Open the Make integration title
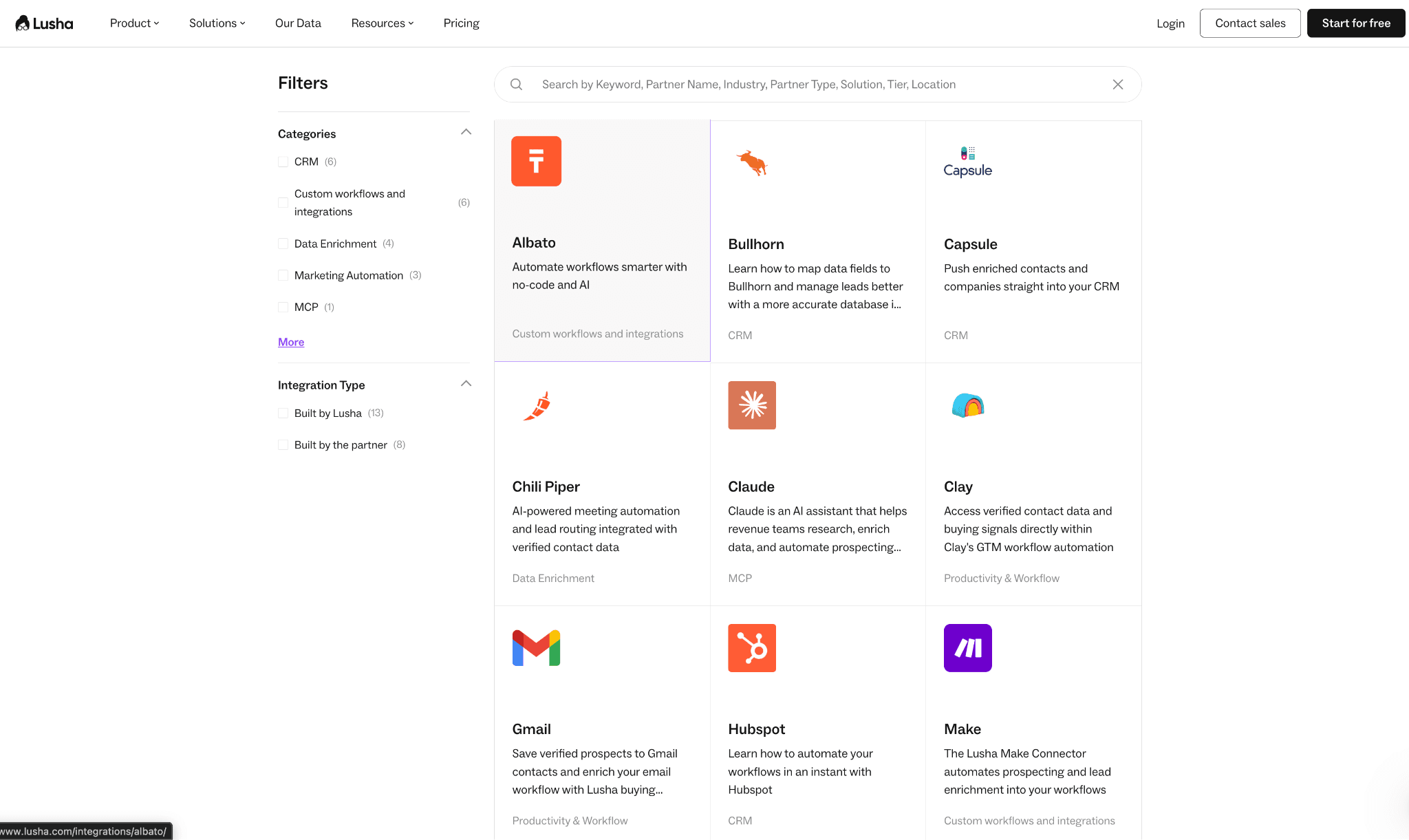1409x840 pixels. (x=962, y=729)
